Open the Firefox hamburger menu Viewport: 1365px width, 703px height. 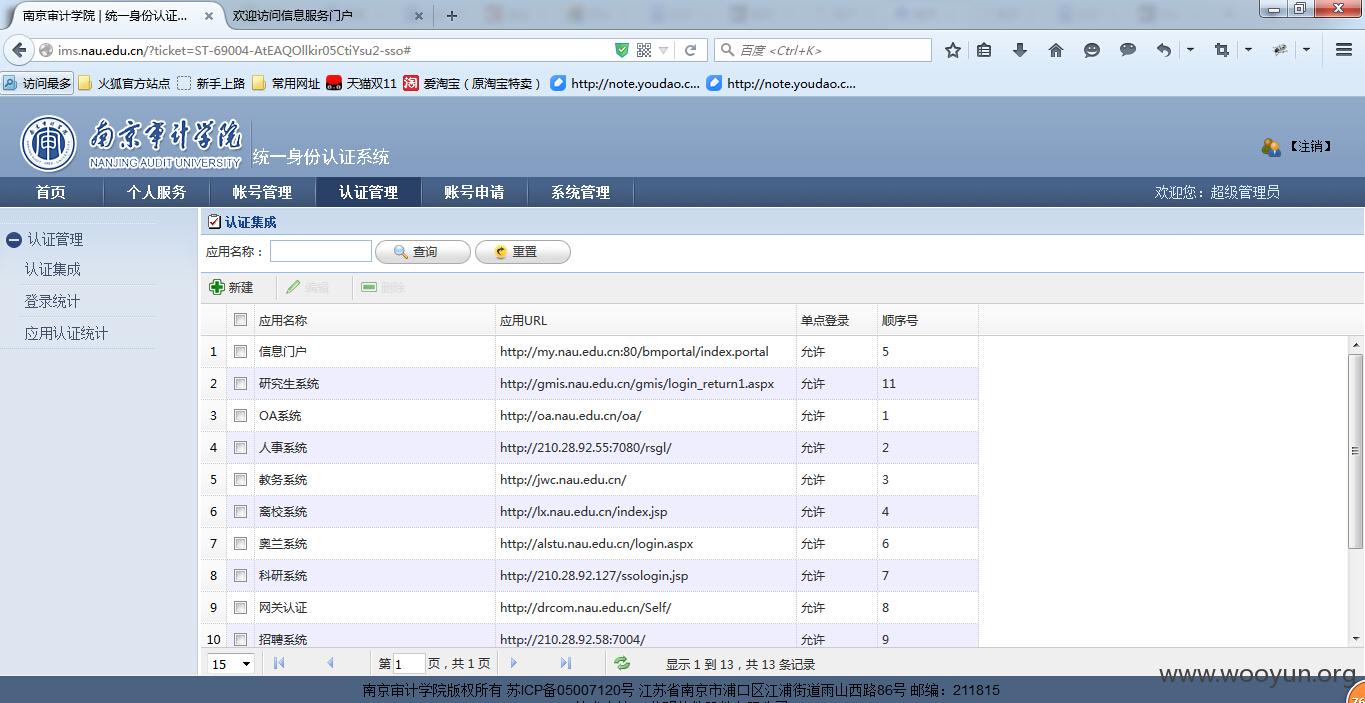[x=1344, y=50]
